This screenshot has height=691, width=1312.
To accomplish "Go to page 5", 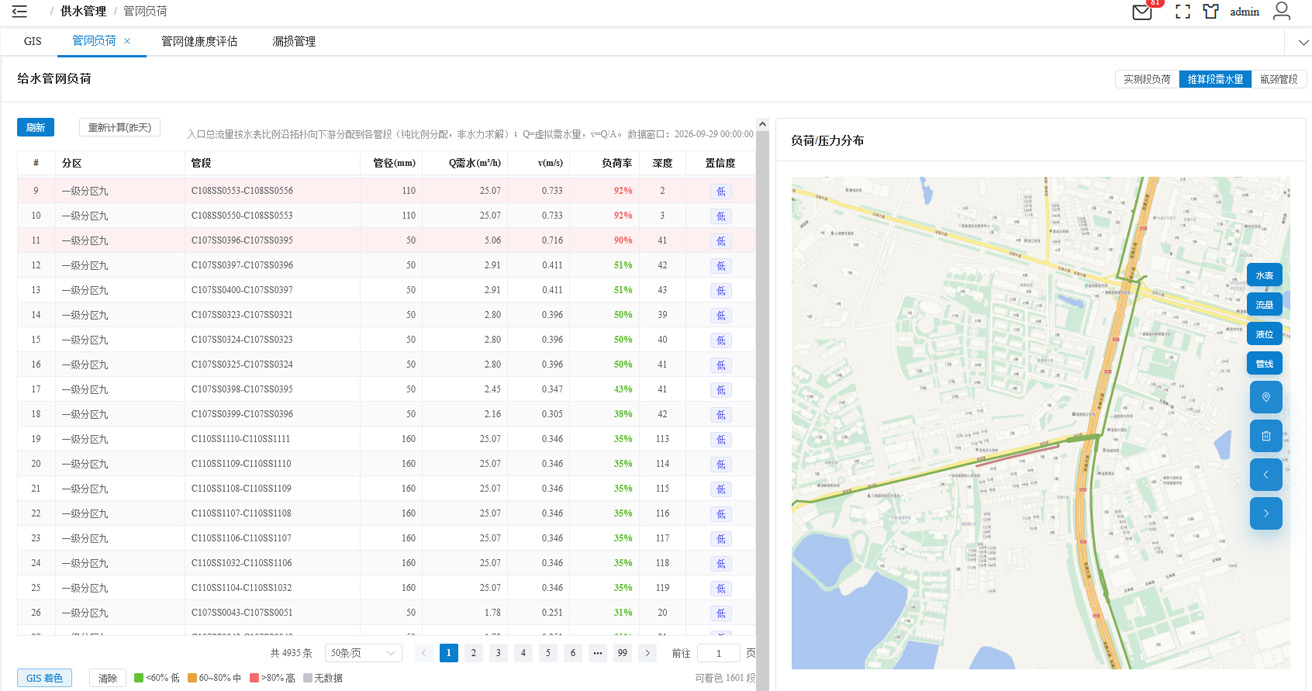I will [548, 653].
